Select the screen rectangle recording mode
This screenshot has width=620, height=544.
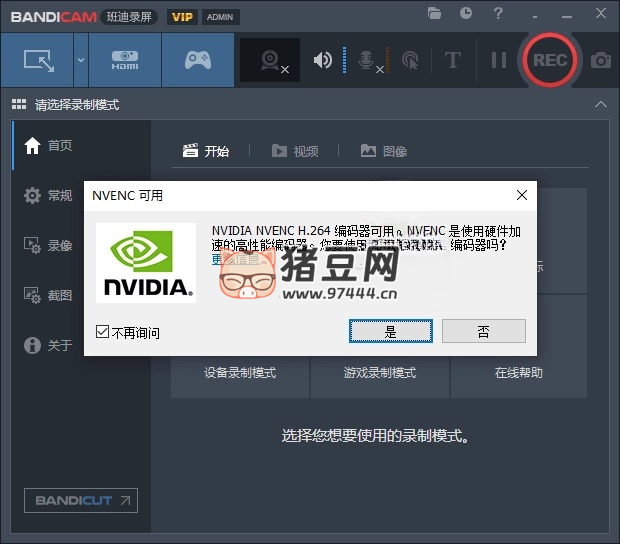(x=38, y=60)
